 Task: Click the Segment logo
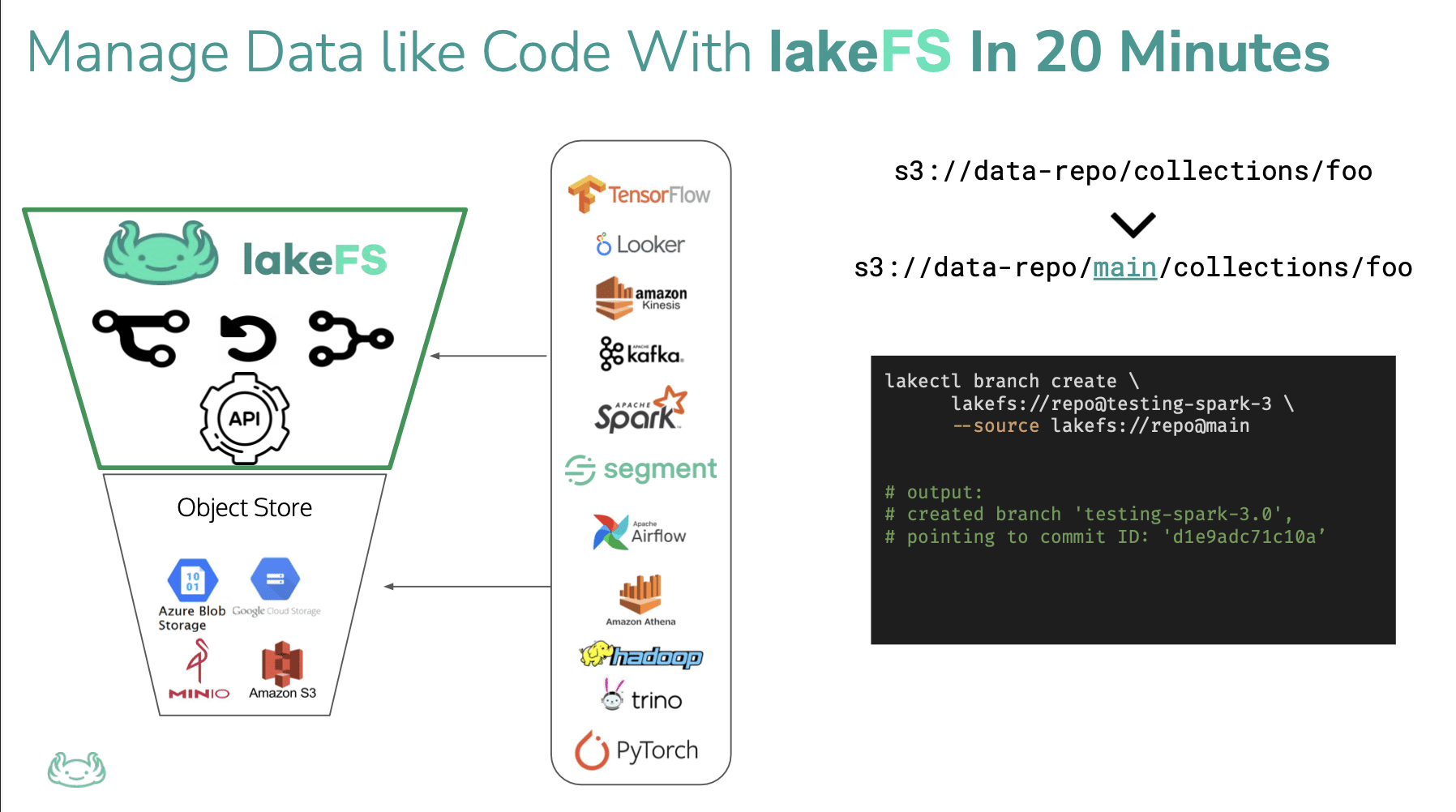(640, 469)
